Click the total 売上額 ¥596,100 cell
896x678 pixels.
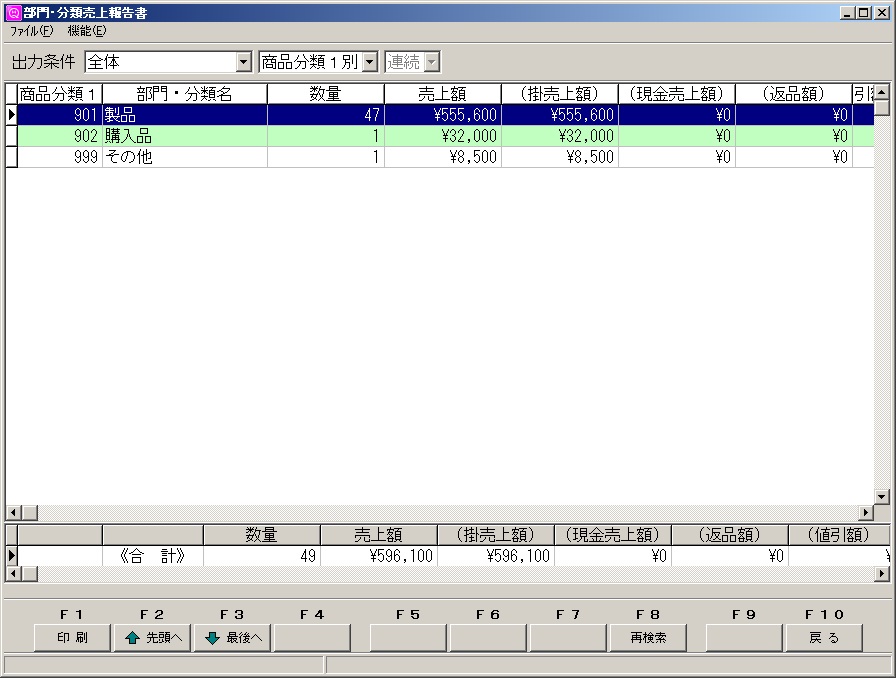click(x=379, y=556)
